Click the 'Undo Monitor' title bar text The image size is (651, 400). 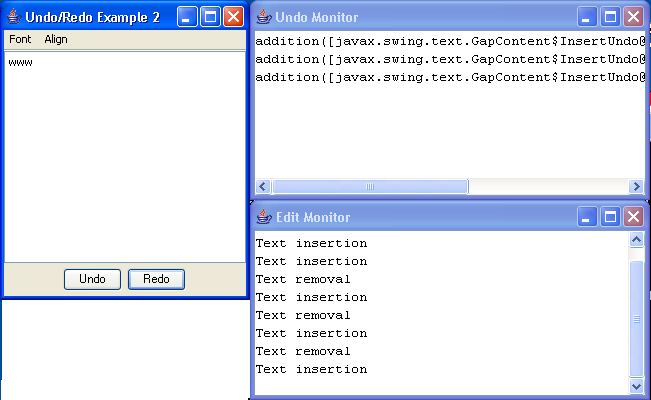316,17
